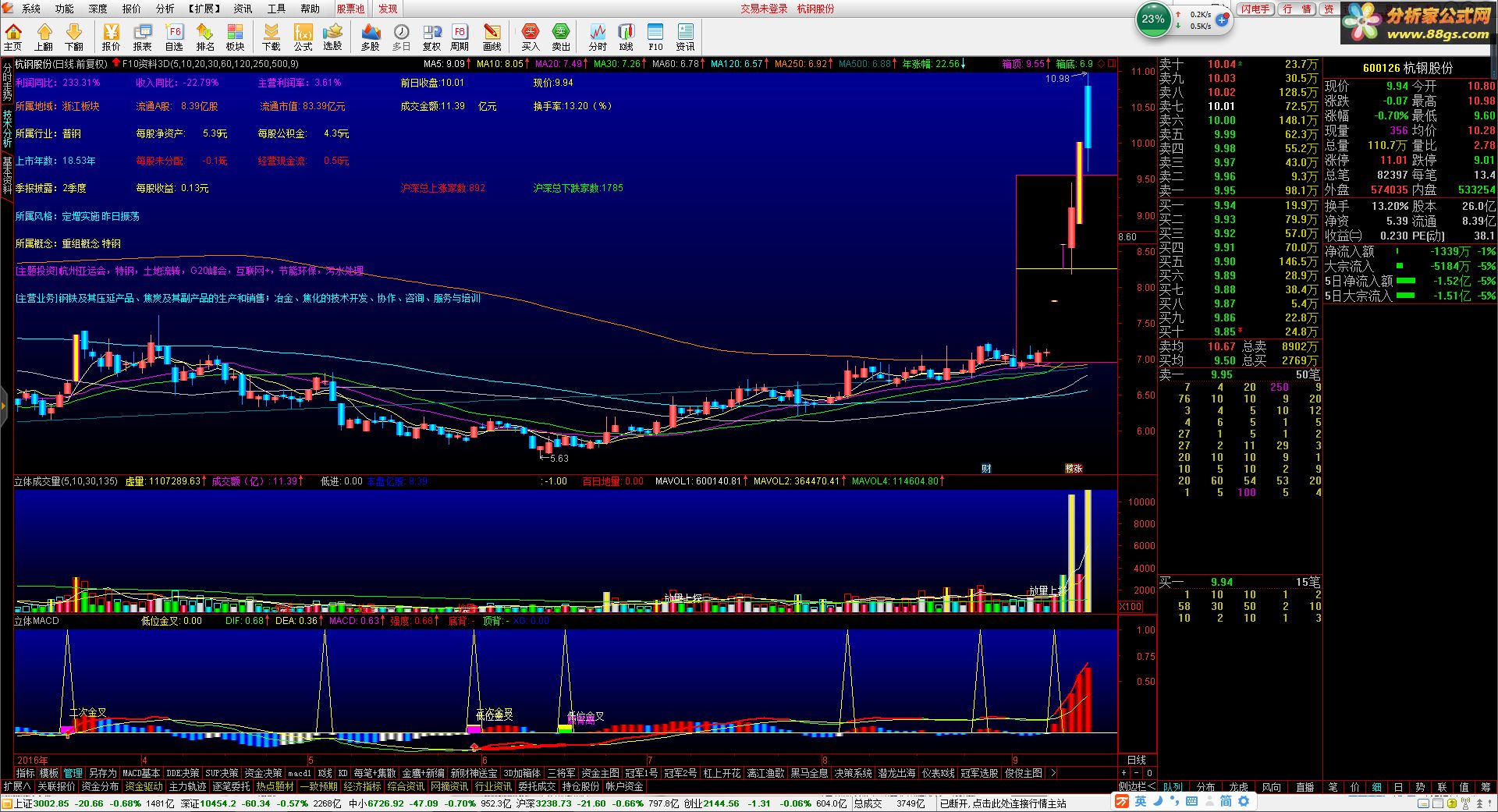Open the 分析 menu
1498x812 pixels.
pos(165,9)
